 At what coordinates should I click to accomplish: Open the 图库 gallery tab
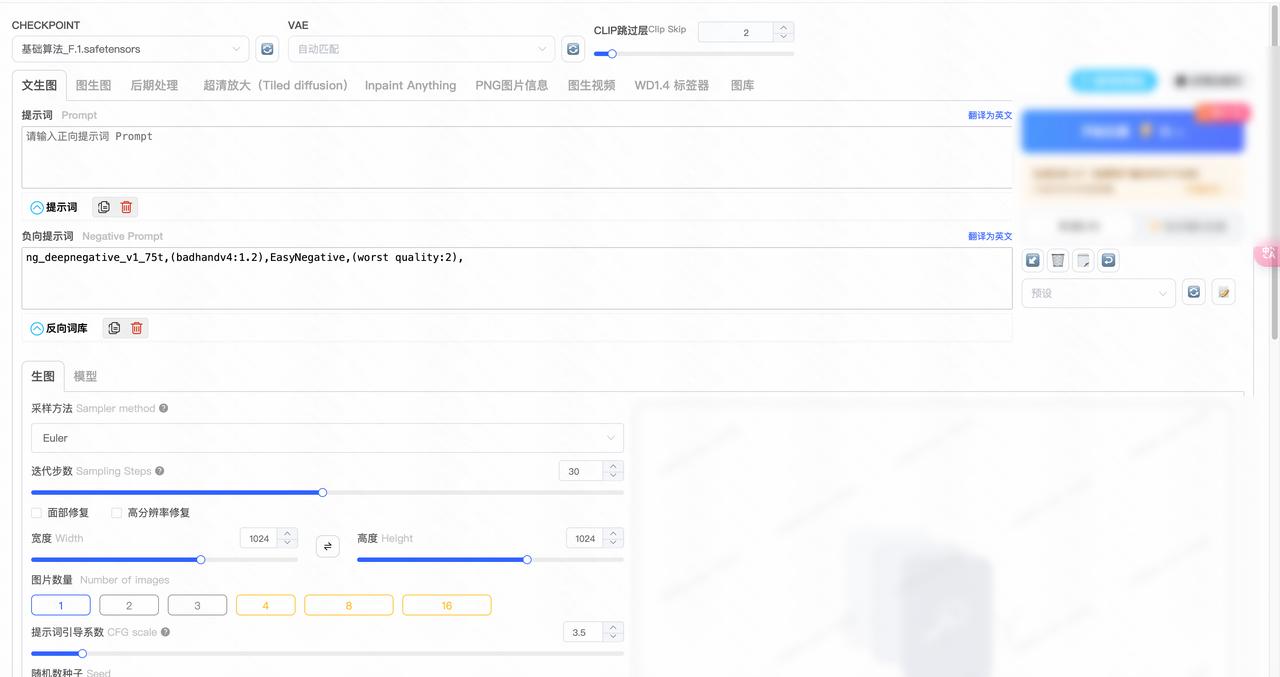[742, 85]
